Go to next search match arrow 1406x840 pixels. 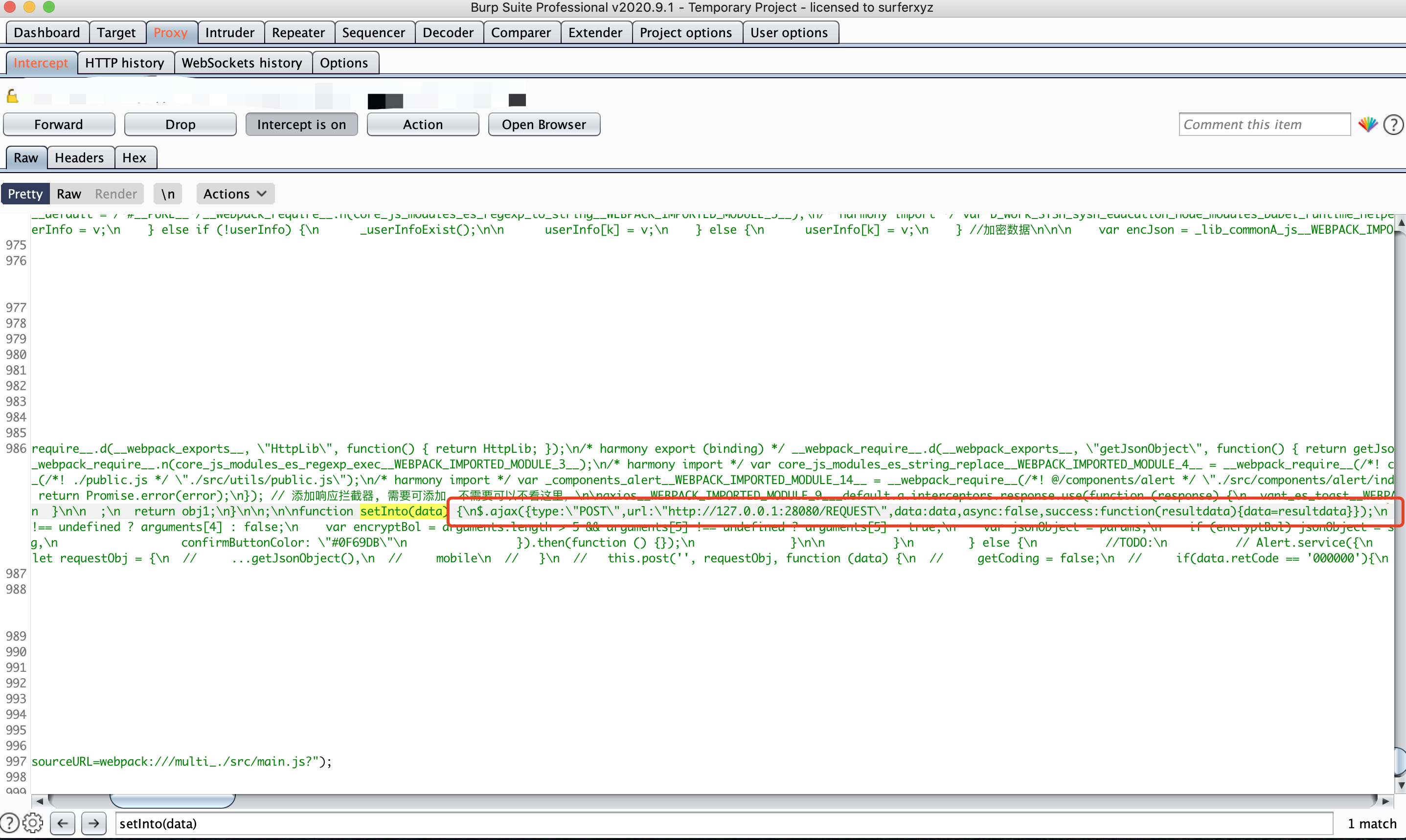(x=94, y=823)
